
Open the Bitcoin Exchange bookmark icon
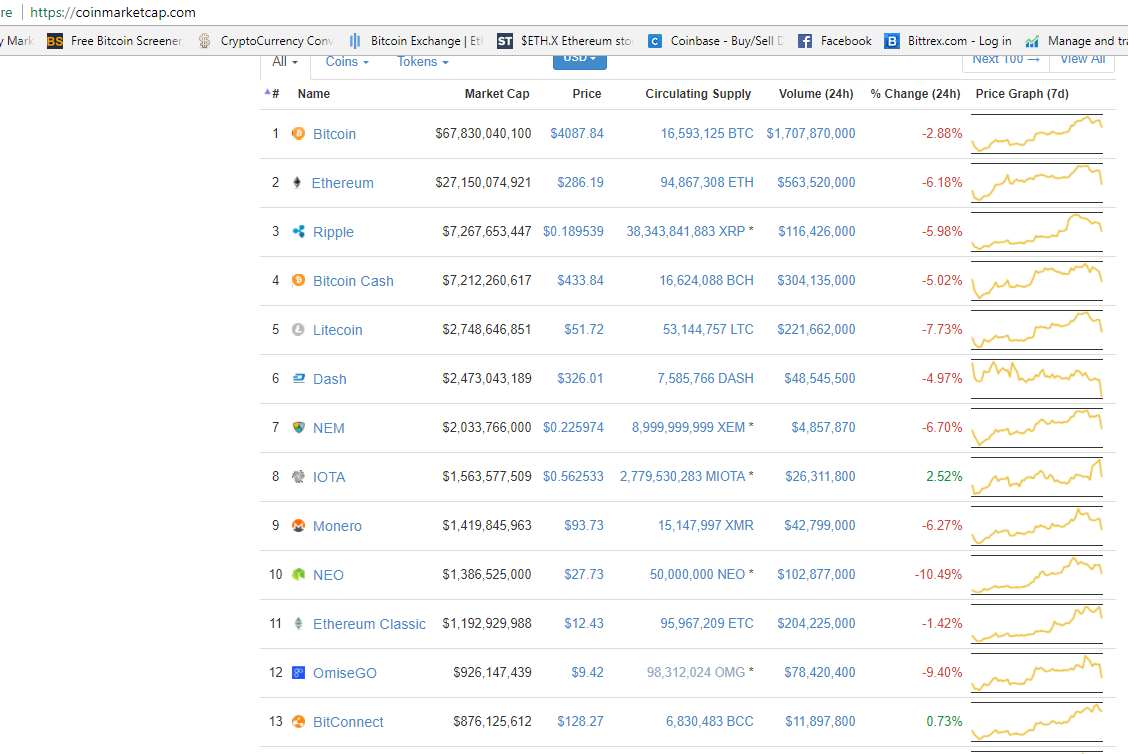[x=355, y=41]
